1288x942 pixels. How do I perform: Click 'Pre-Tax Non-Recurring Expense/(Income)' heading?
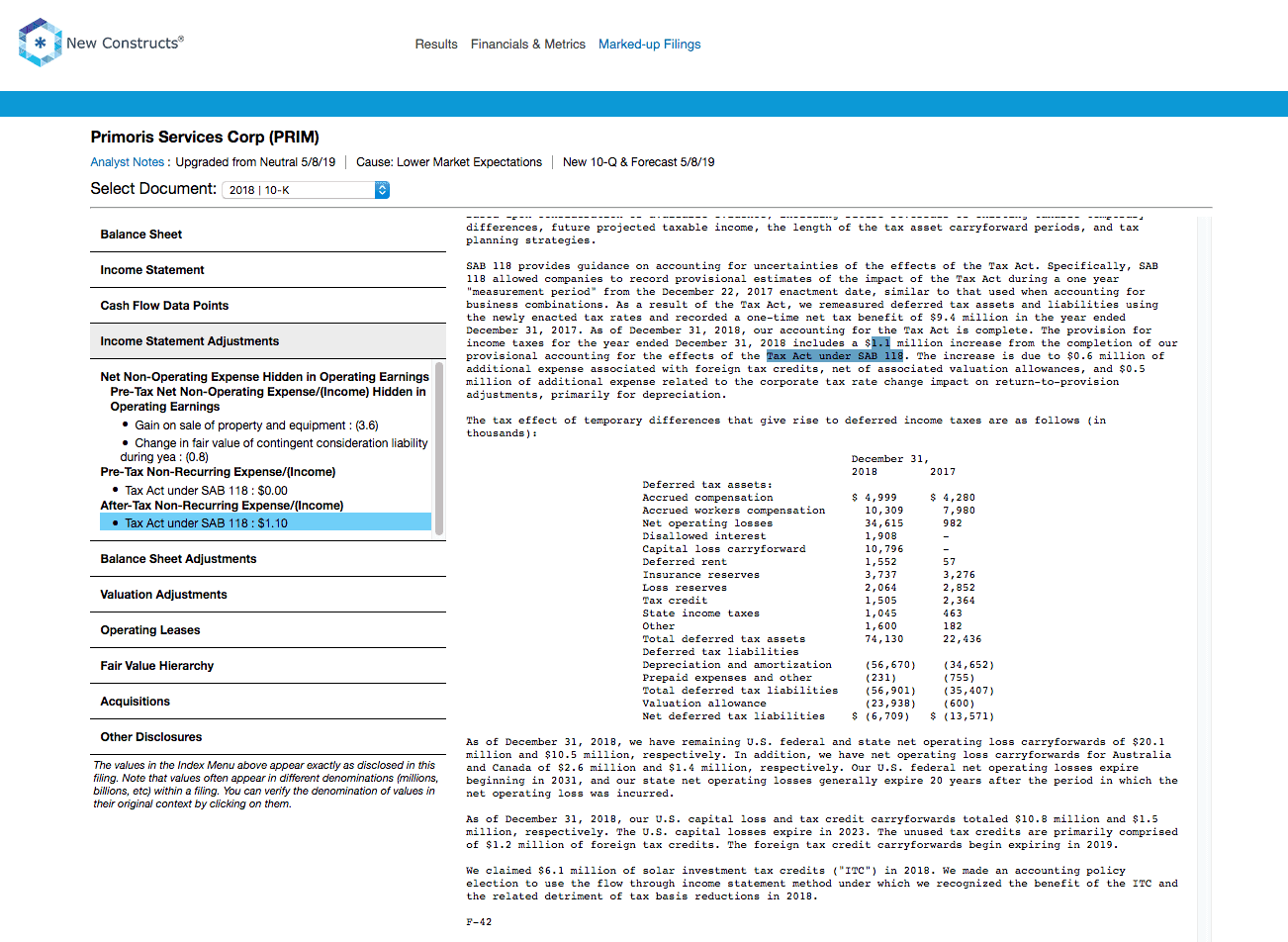point(218,472)
